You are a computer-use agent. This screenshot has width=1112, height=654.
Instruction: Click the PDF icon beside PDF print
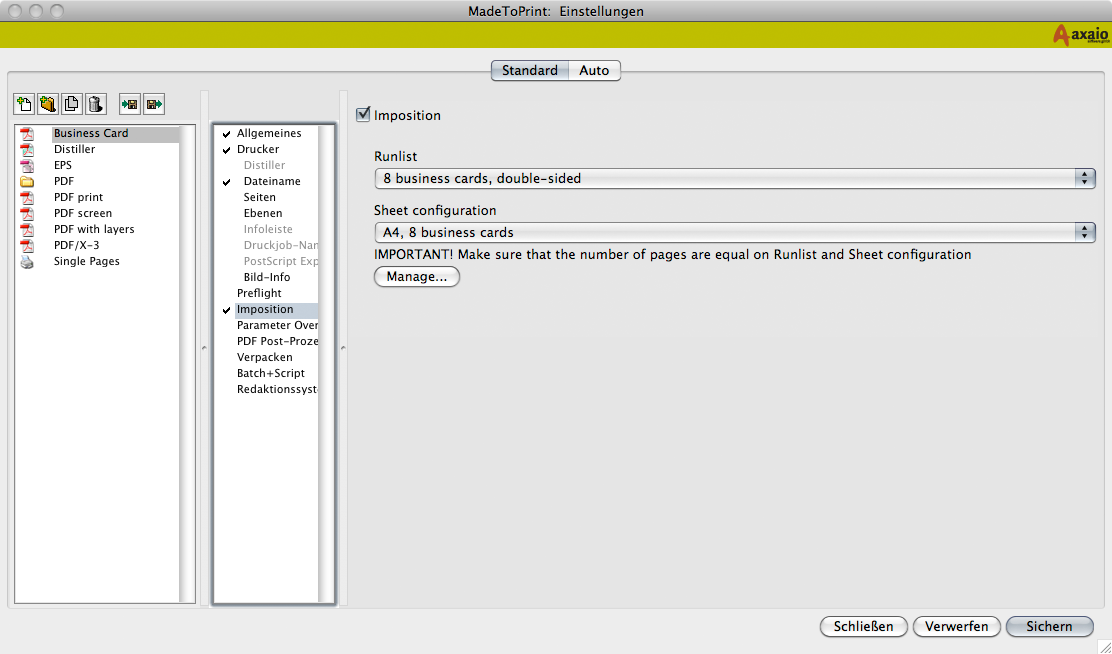point(27,197)
